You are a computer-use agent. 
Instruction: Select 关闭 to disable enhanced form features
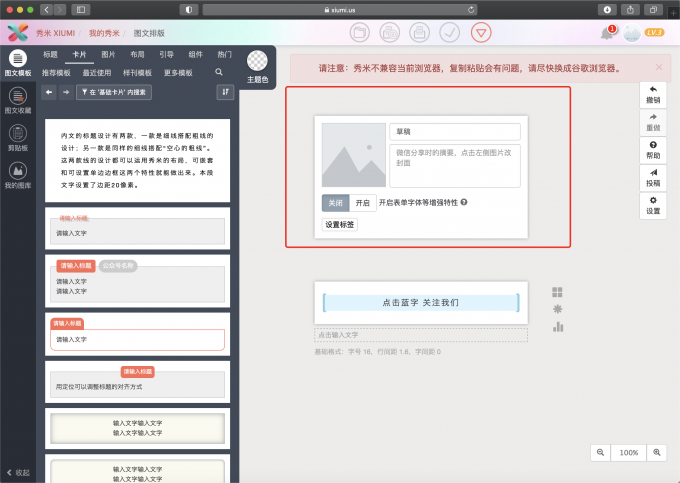tap(335, 202)
